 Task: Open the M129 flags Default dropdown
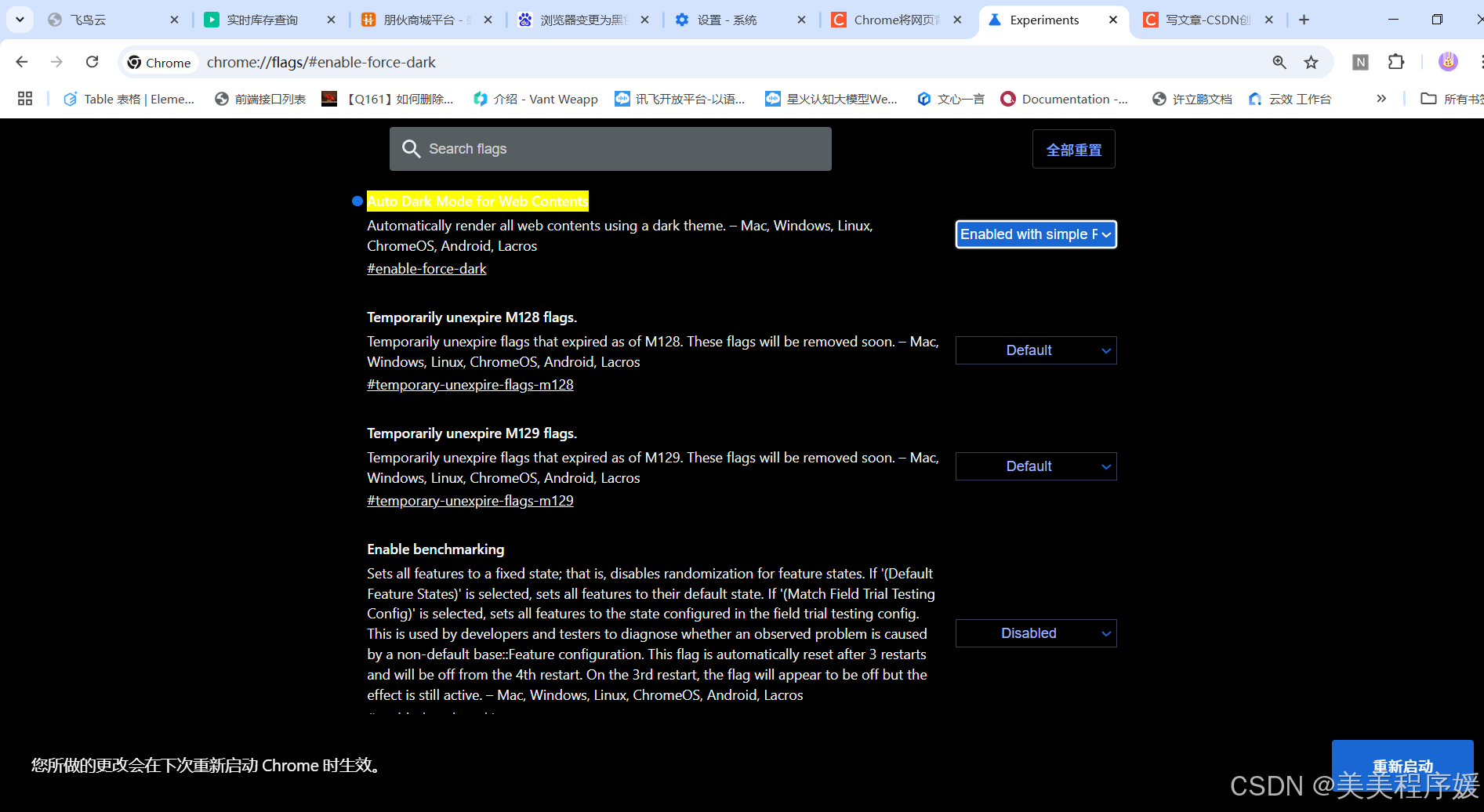coord(1036,466)
